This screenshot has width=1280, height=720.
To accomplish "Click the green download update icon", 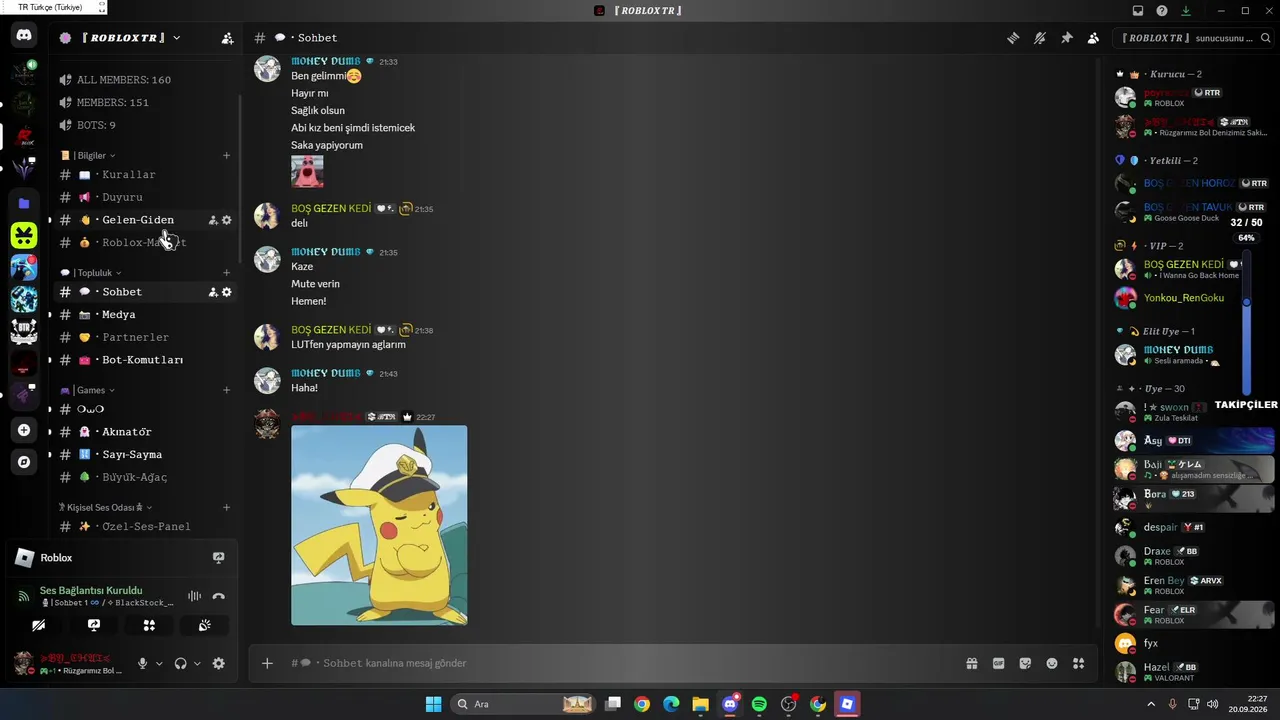I will [x=1186, y=11].
